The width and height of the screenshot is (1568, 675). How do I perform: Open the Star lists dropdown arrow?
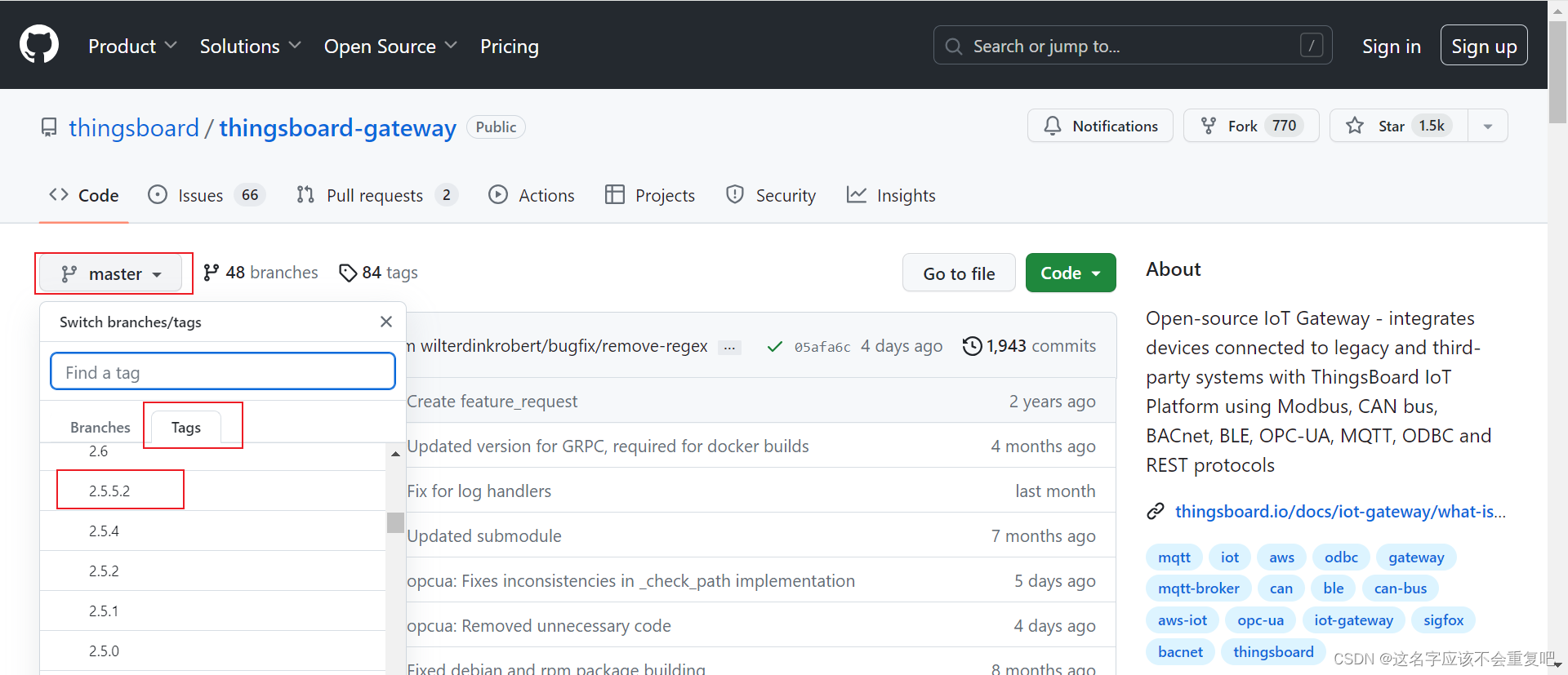[1488, 127]
